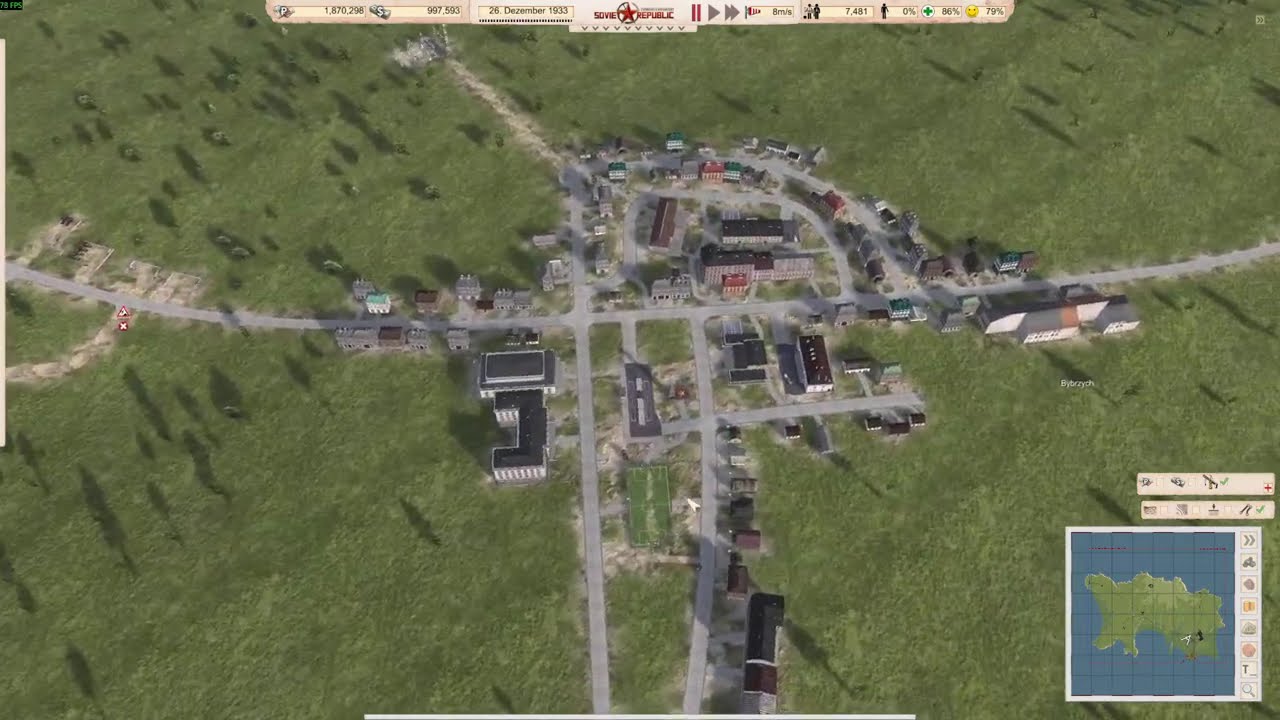Show gravel pile overlay on minimap
The image size is (1280, 720).
click(1249, 627)
